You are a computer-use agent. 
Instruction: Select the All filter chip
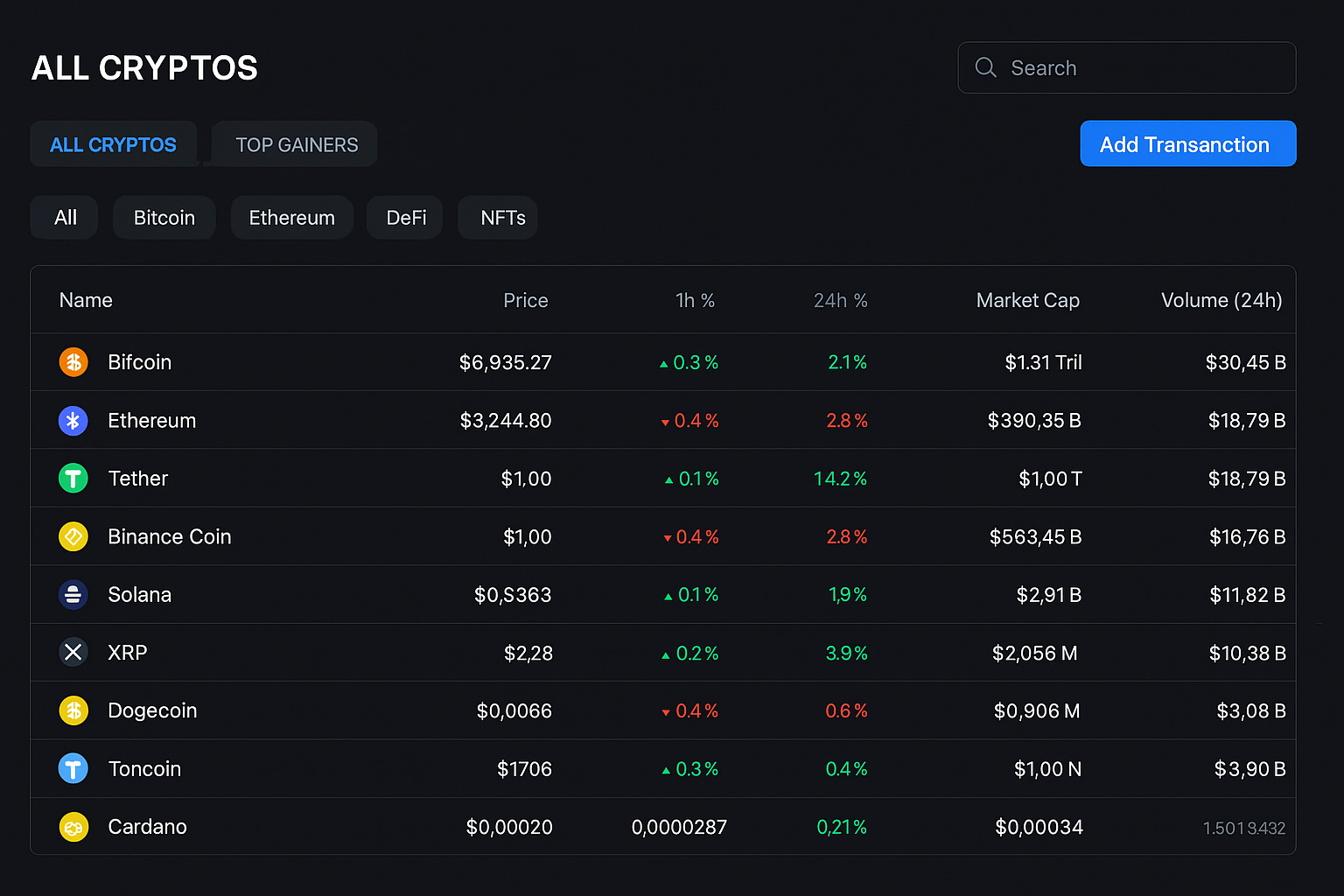coord(65,217)
